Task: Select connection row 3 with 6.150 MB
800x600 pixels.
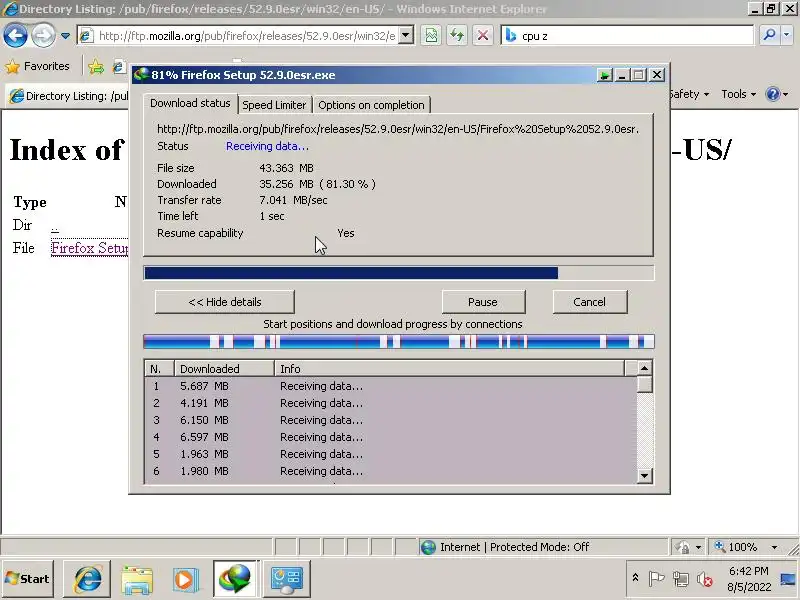Action: pos(391,420)
